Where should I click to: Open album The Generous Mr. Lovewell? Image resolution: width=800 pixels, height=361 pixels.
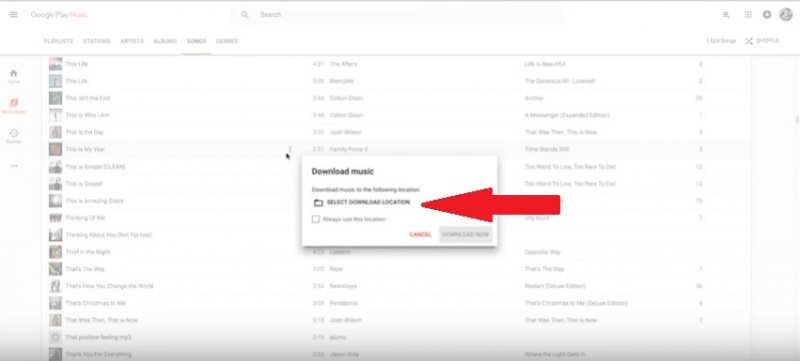click(x=560, y=81)
